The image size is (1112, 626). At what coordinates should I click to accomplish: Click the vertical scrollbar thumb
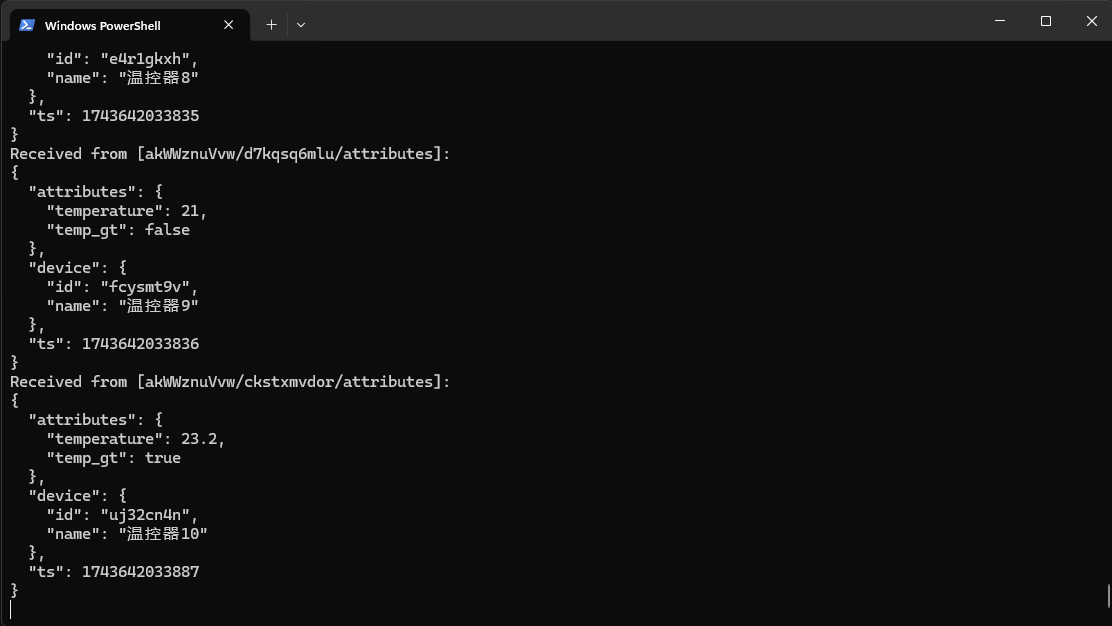(1108, 596)
